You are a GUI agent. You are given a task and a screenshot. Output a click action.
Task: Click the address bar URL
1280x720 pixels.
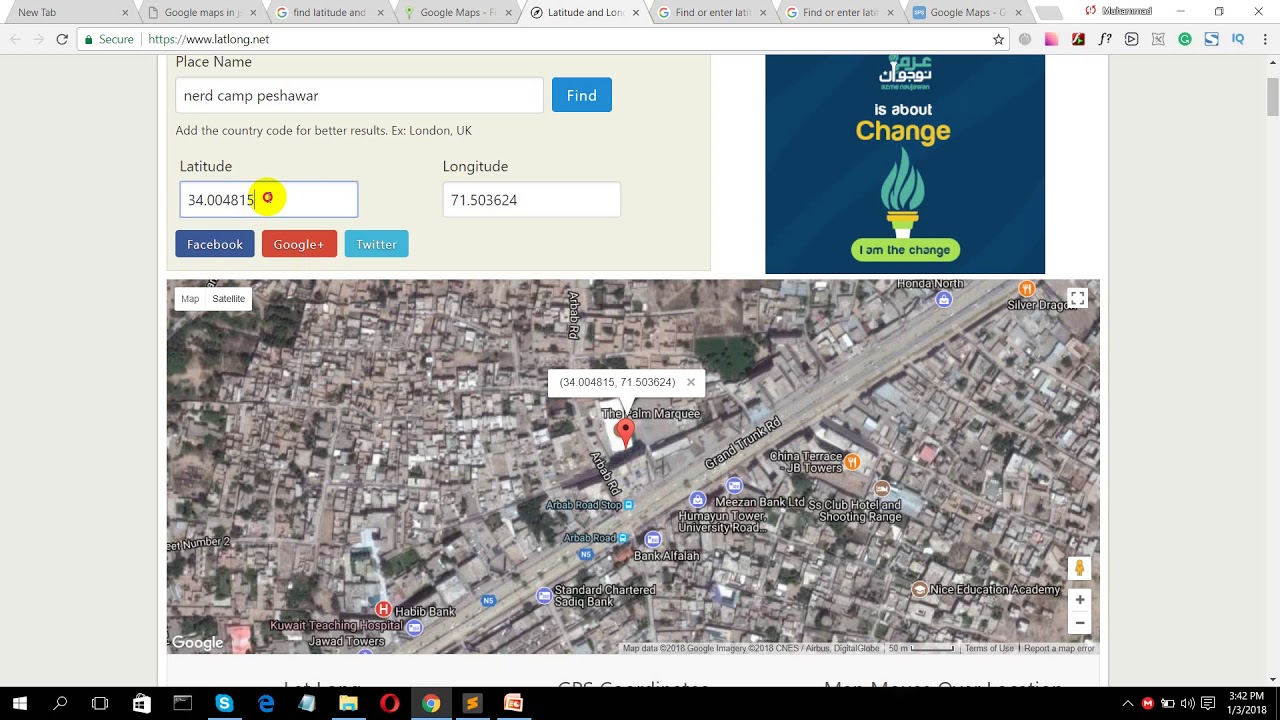click(208, 39)
